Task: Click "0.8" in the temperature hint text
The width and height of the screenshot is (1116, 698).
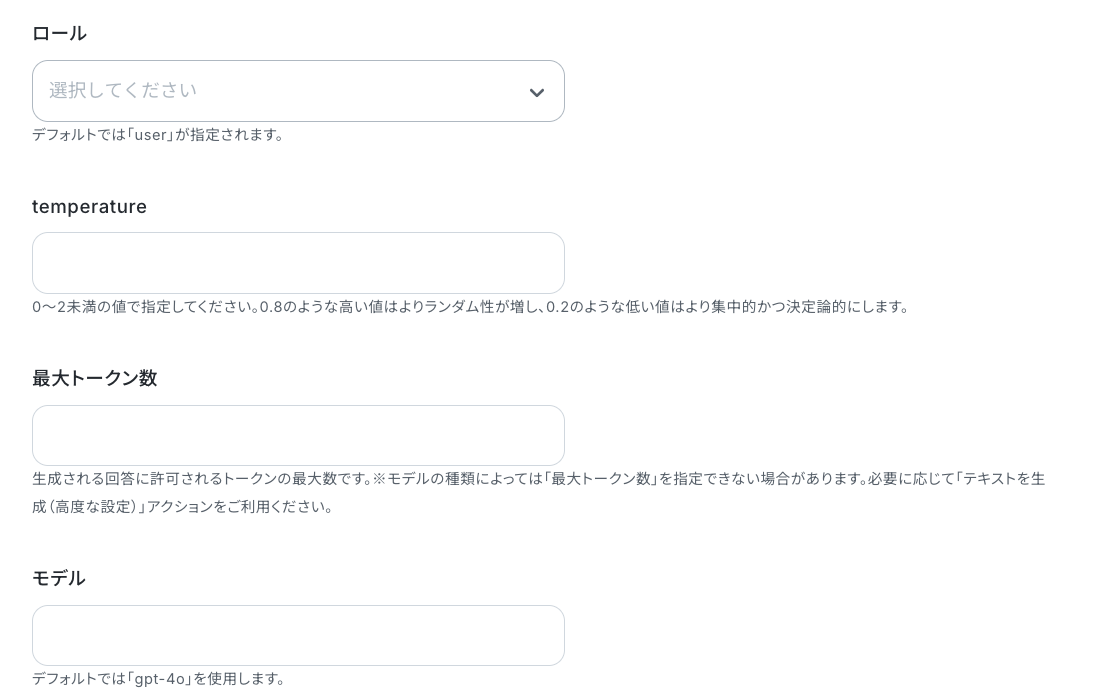Action: (271, 307)
